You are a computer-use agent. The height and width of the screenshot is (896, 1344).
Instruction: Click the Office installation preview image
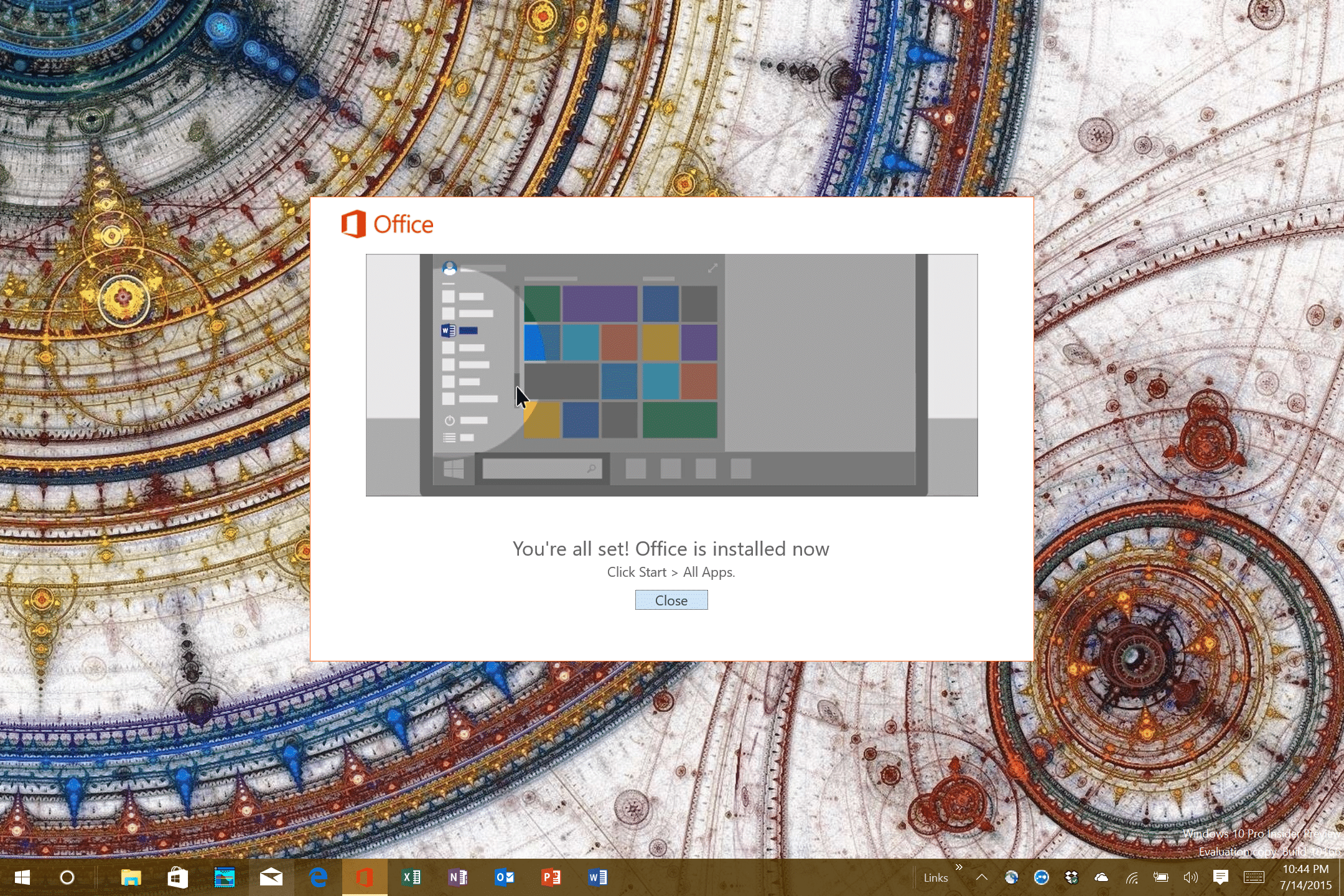[671, 374]
